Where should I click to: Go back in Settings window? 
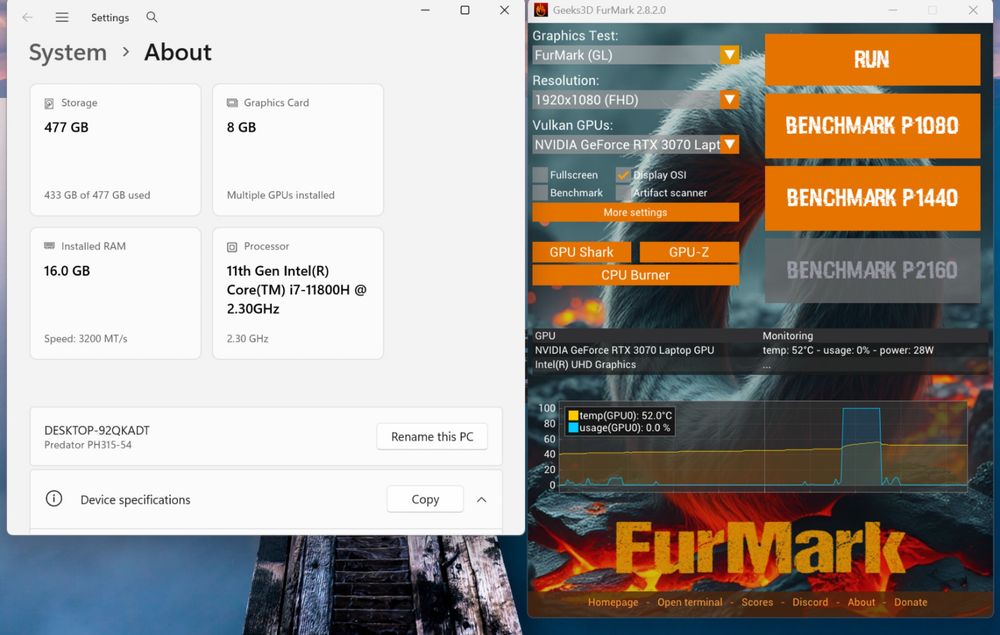pos(27,17)
